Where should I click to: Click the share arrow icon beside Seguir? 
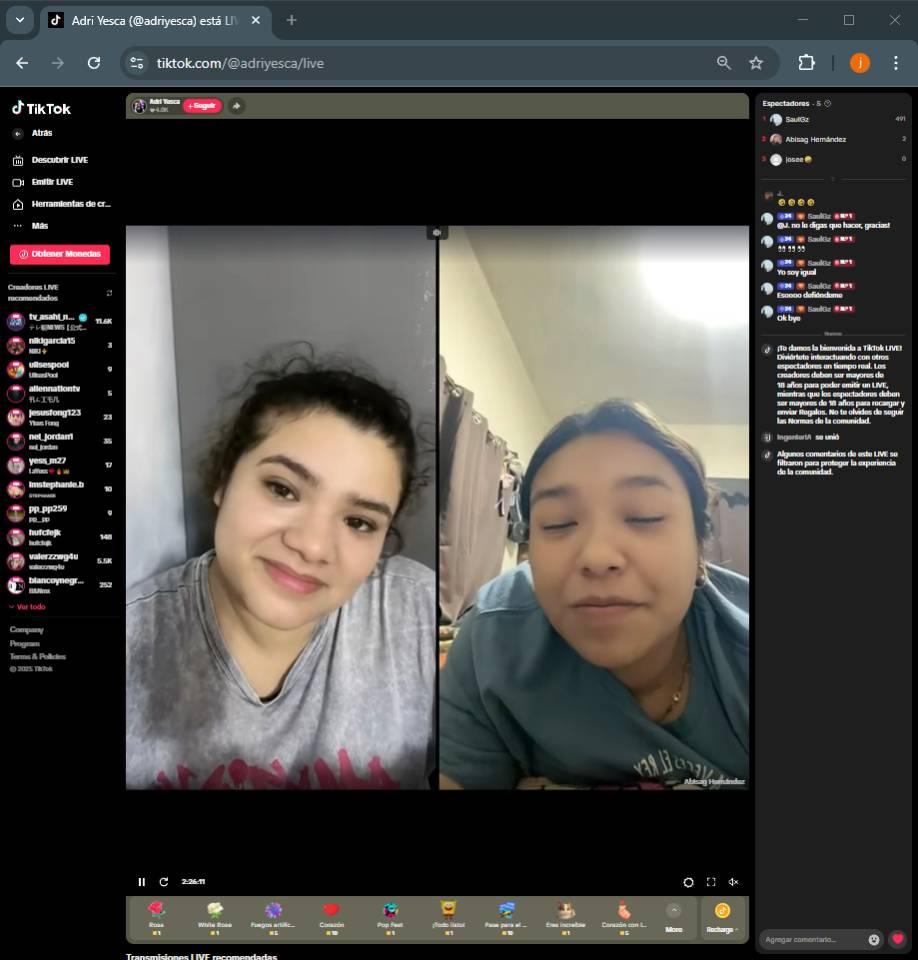point(236,106)
